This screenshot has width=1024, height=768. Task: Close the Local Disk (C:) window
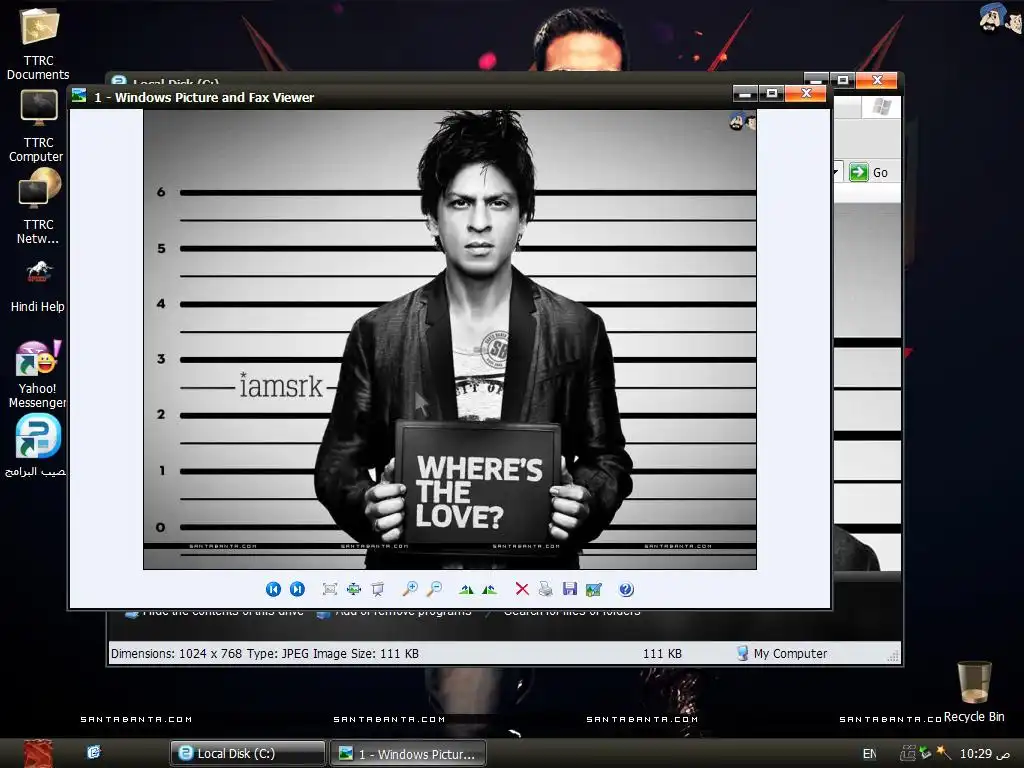(877, 80)
